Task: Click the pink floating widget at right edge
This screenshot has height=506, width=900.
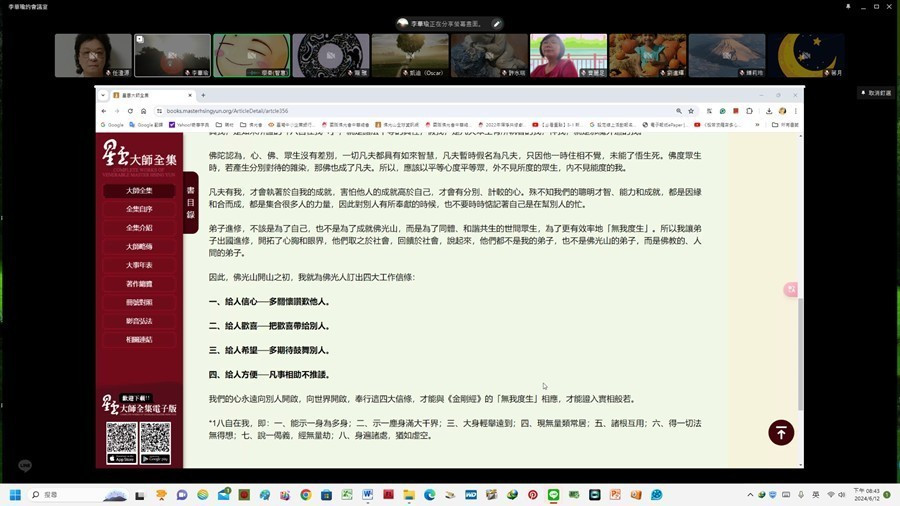Action: coord(791,290)
